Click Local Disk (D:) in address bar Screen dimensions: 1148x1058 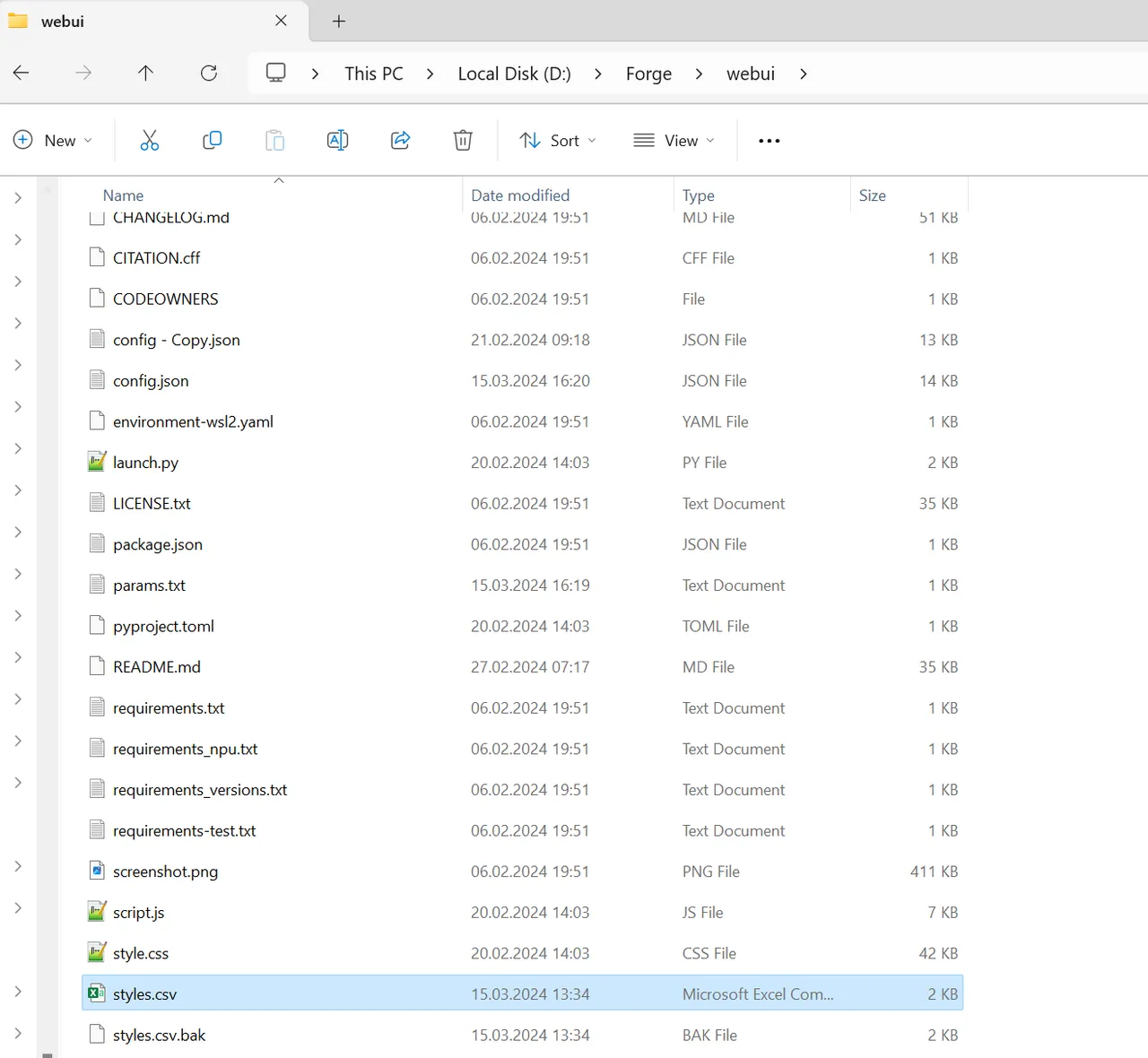514,74
